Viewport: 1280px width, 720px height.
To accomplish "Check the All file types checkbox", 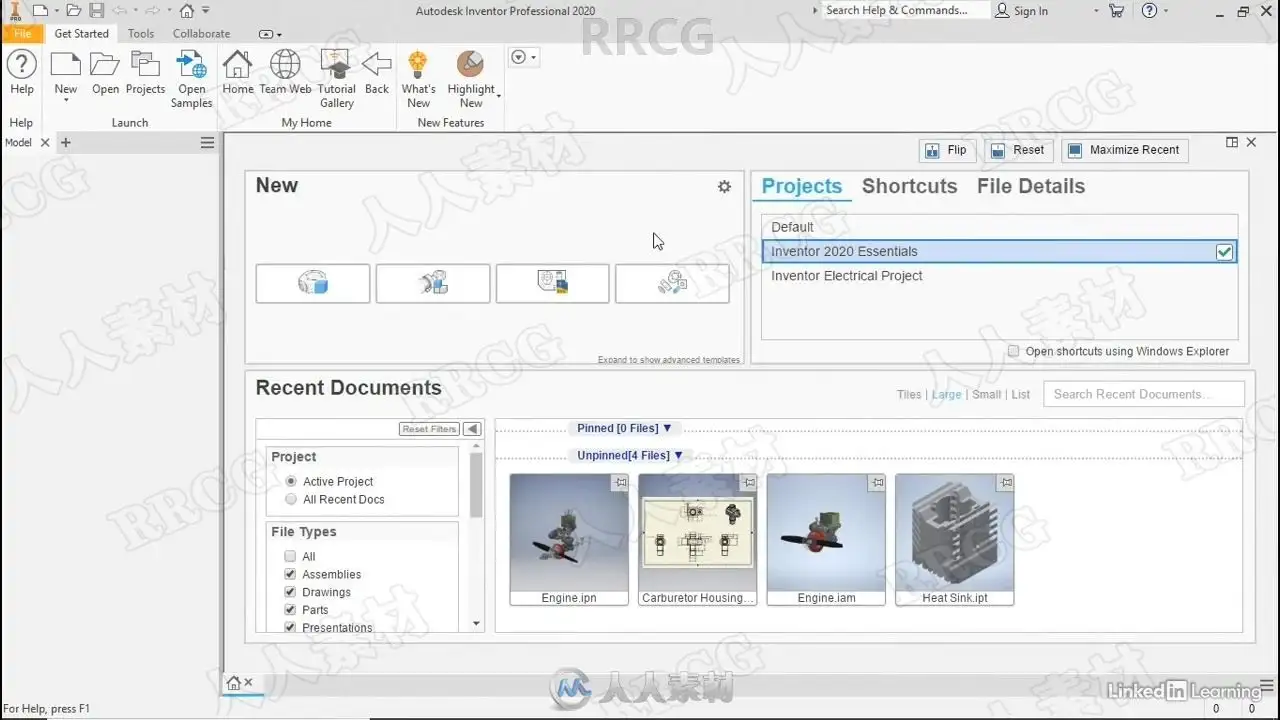I will click(x=290, y=556).
